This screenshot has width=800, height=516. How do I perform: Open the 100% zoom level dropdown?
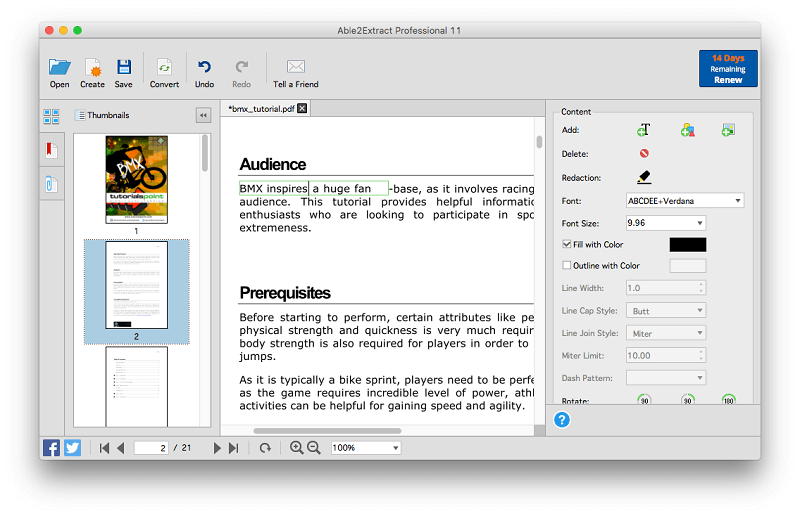366,448
